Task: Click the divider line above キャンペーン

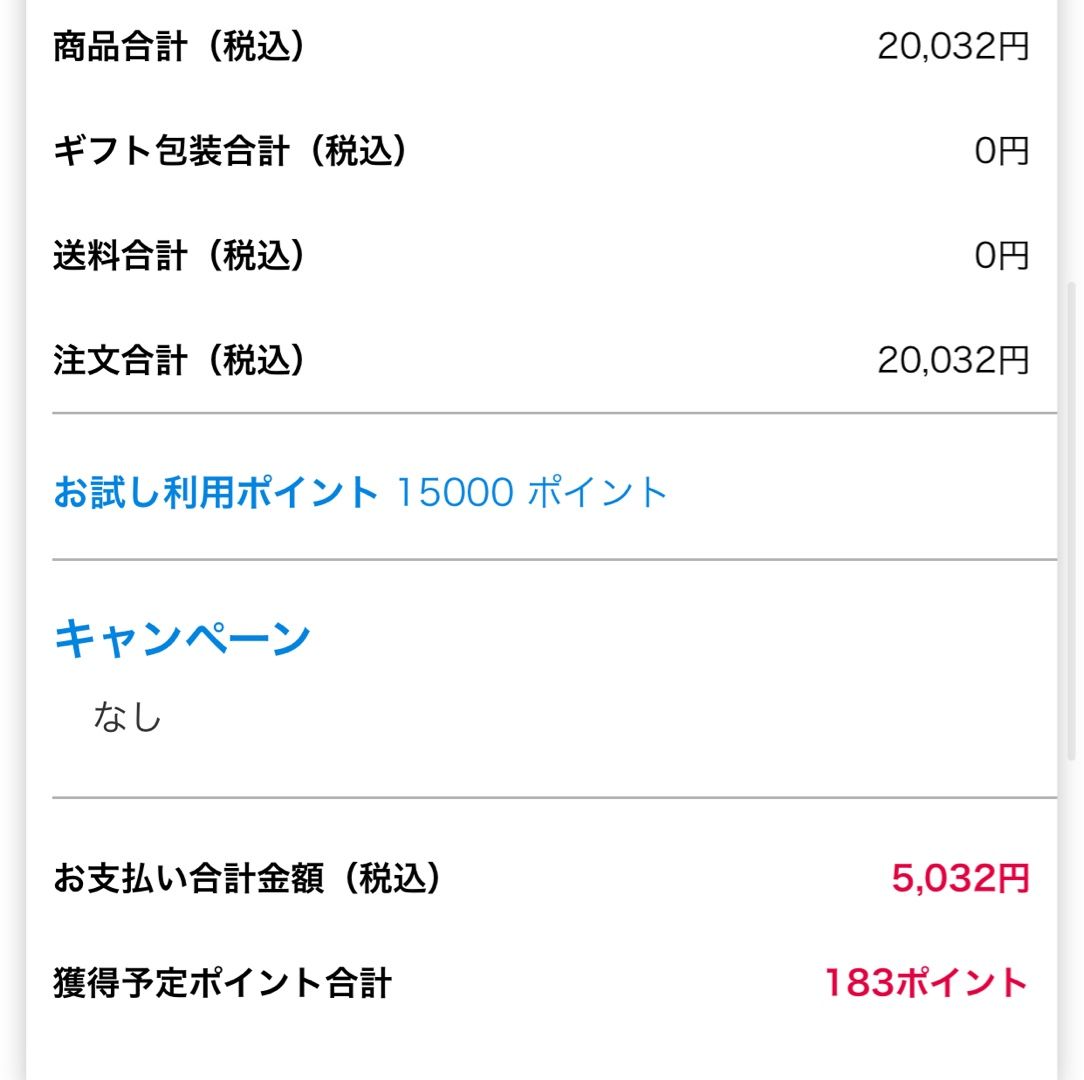Action: coord(554,560)
